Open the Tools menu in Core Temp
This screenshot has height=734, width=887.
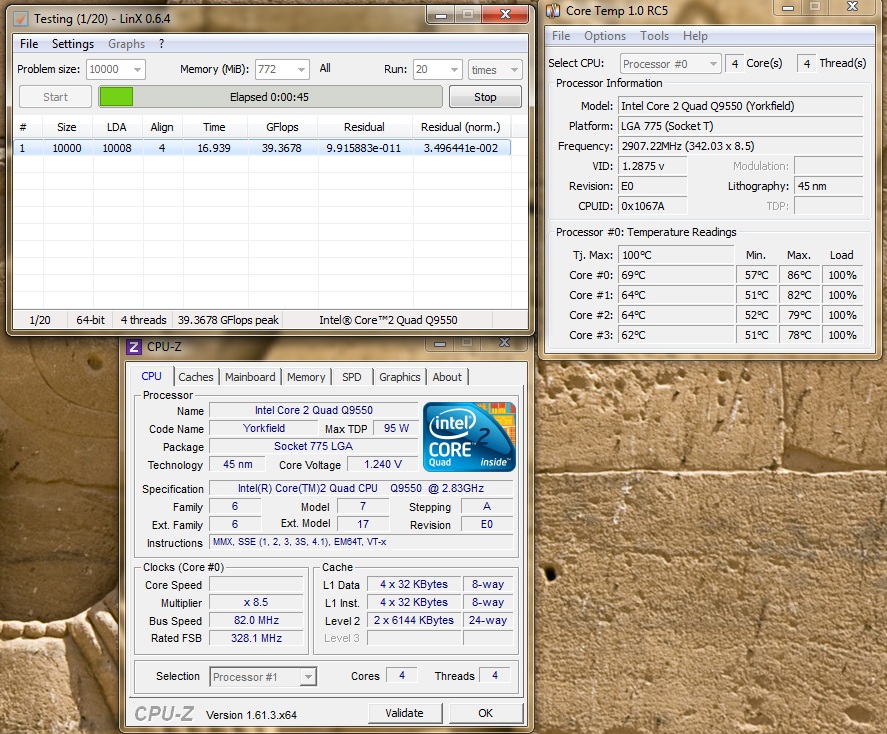point(654,36)
